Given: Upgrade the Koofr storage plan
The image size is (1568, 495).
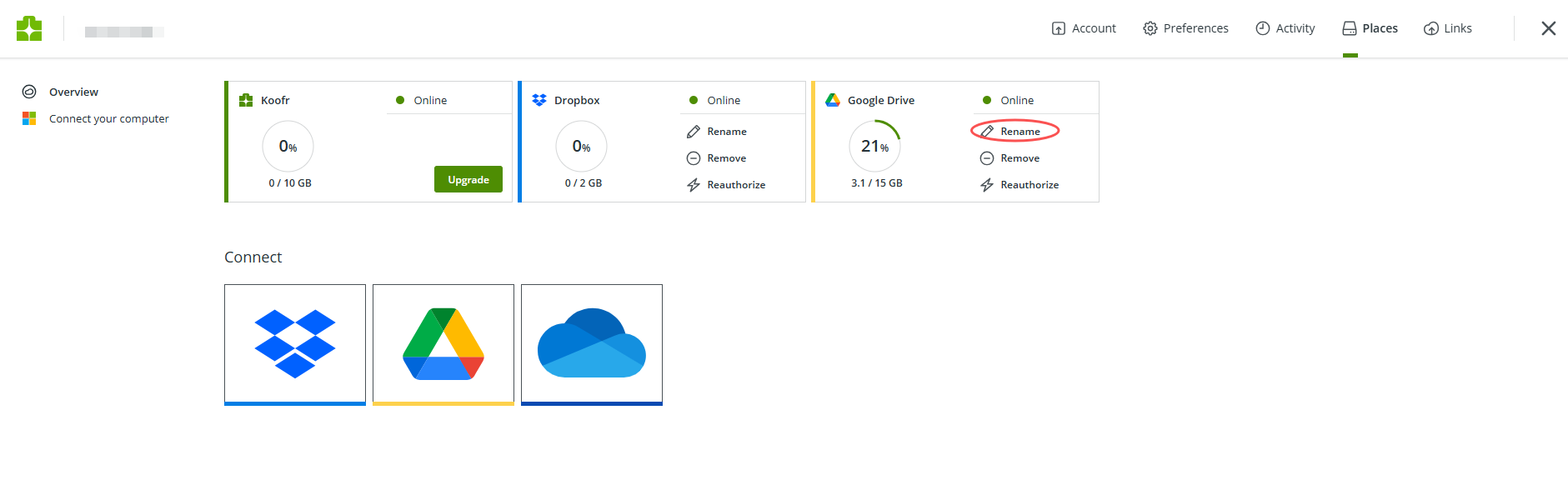Looking at the screenshot, I should [x=468, y=179].
